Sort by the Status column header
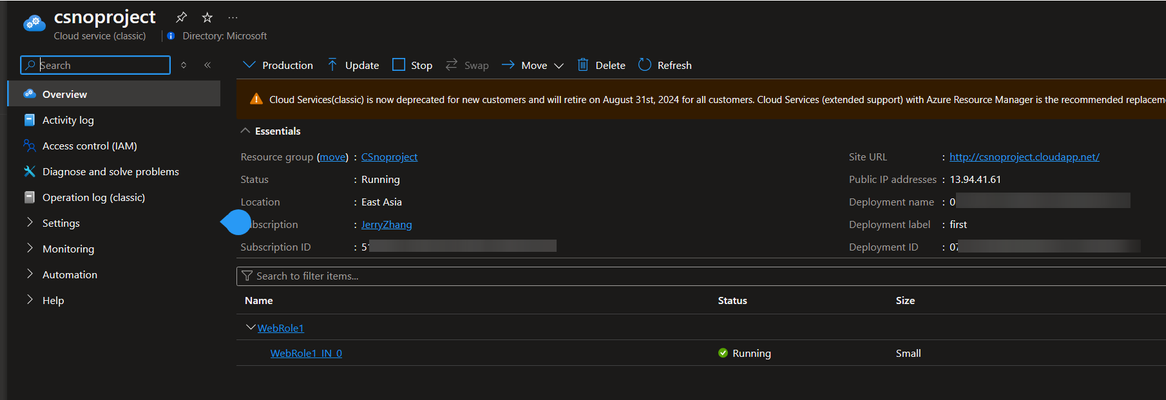1166x400 pixels. click(732, 300)
